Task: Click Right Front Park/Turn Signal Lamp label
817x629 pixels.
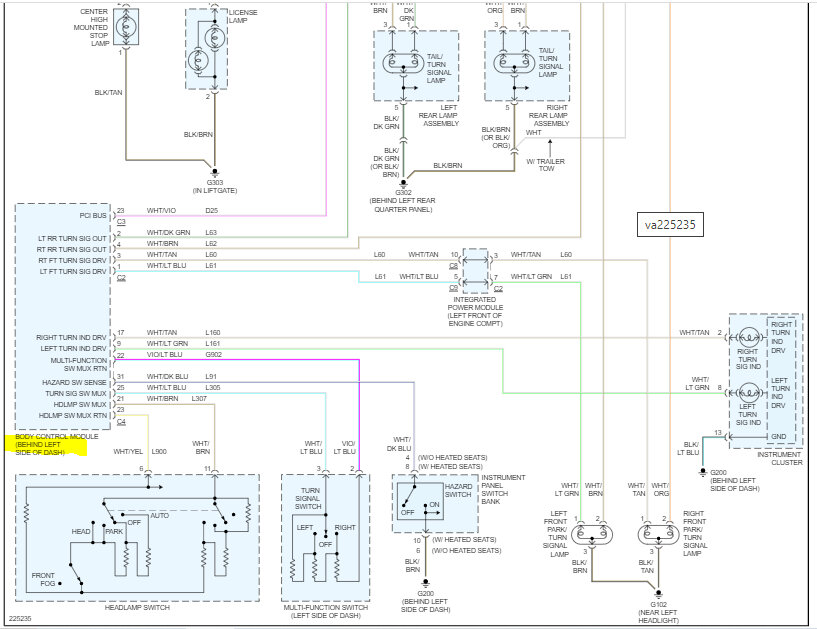Action: click(x=695, y=534)
